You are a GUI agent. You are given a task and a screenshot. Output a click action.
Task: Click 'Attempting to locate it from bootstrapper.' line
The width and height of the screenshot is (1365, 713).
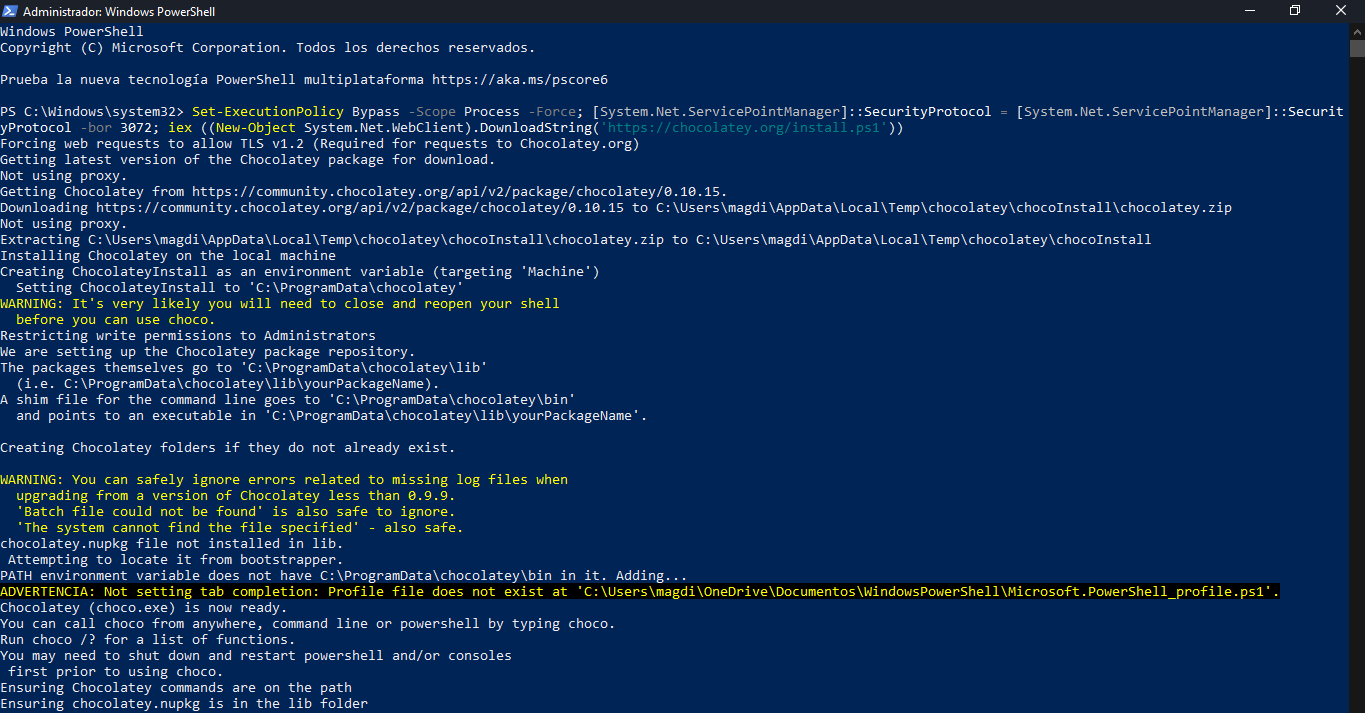click(176, 560)
